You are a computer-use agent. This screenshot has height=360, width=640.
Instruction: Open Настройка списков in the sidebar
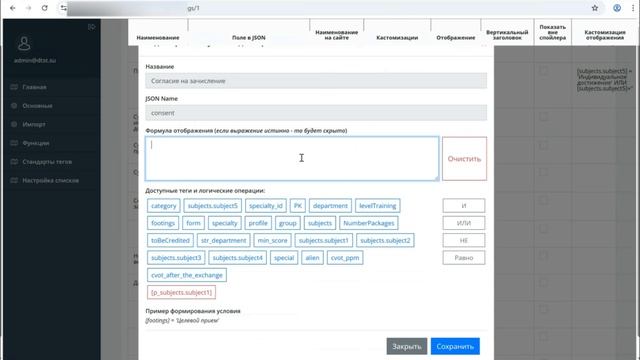coord(51,180)
